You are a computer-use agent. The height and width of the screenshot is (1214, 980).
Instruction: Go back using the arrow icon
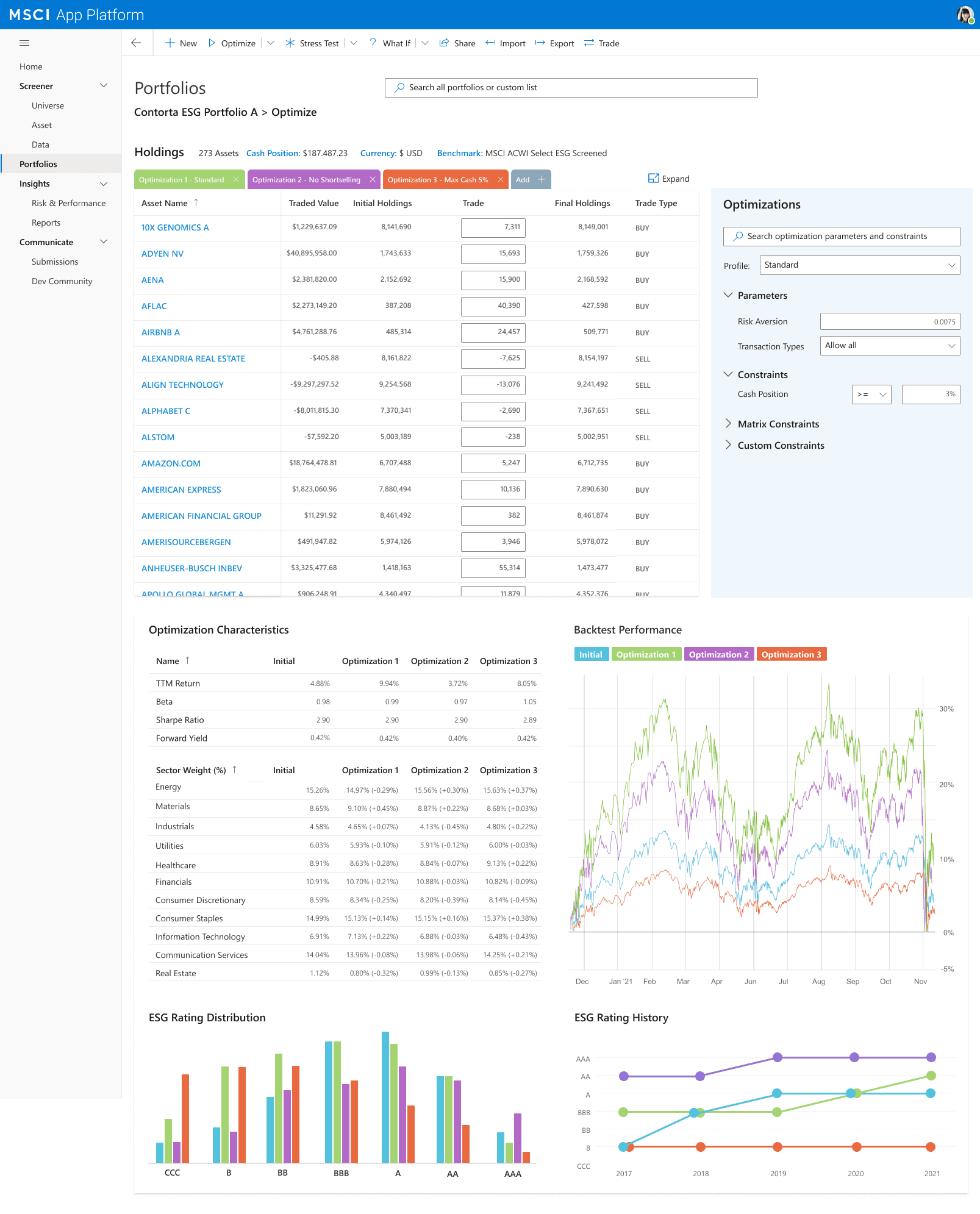click(136, 43)
